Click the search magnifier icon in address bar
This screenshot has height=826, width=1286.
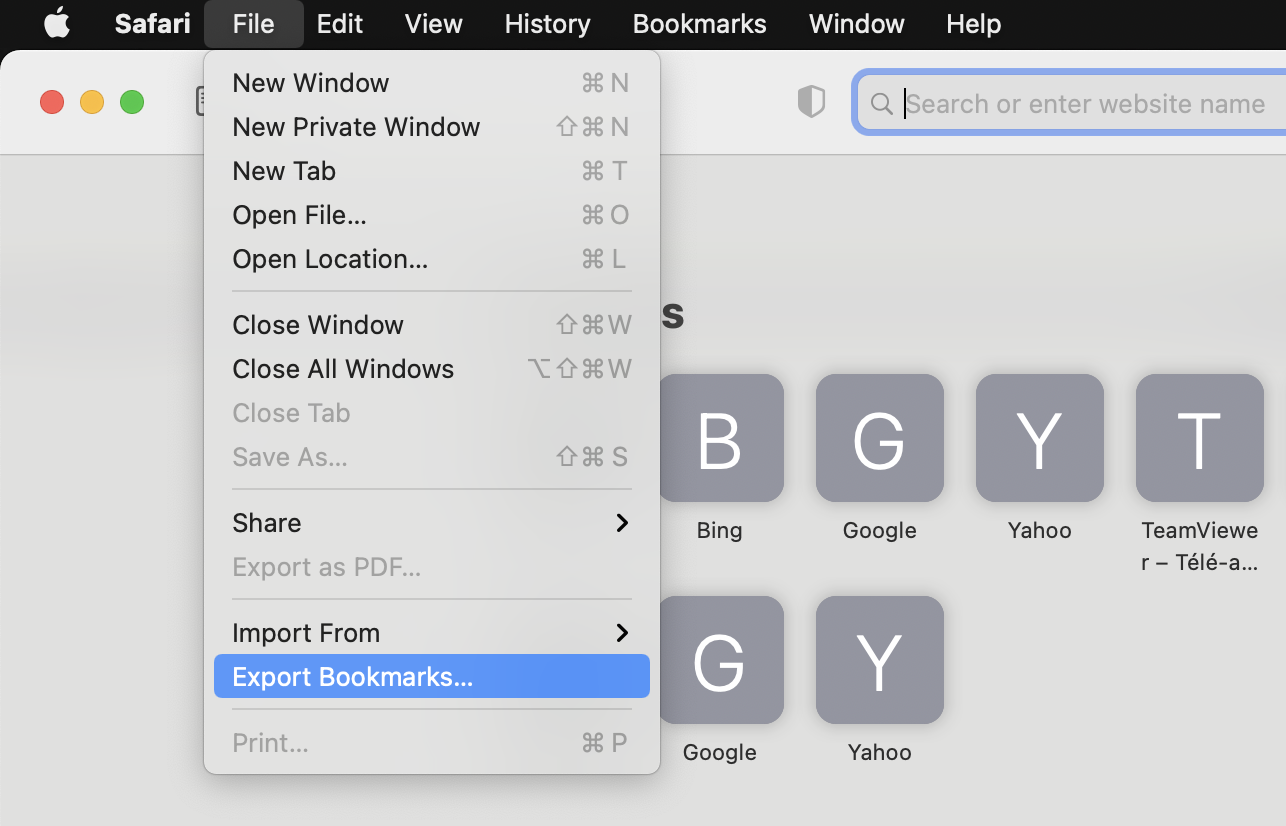881,104
